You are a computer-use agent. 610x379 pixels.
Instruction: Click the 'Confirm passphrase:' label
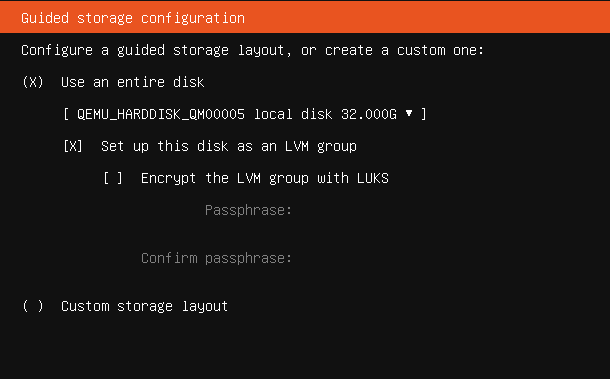216,258
